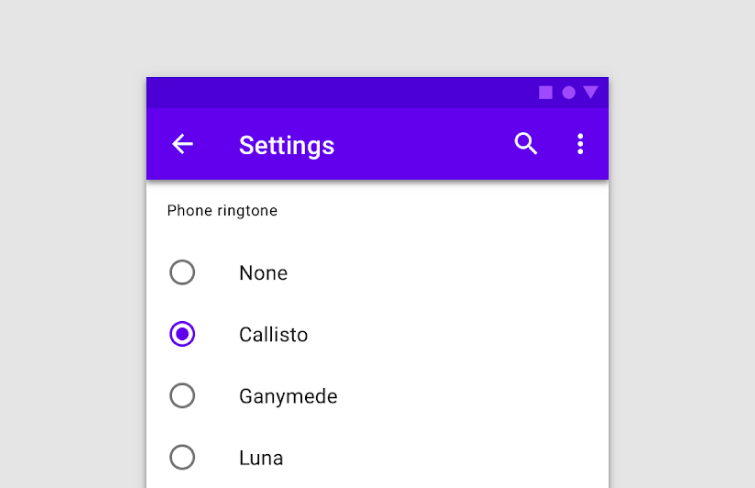Click the Phone ringtone section heading
The height and width of the screenshot is (488, 755).
pos(222,211)
